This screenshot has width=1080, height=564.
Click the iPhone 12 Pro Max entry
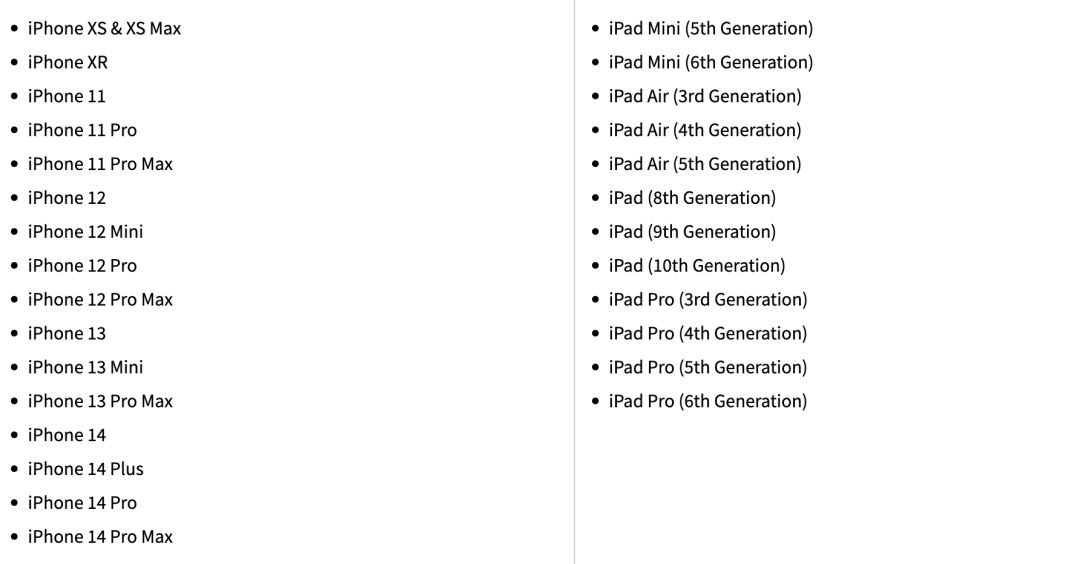100,300
